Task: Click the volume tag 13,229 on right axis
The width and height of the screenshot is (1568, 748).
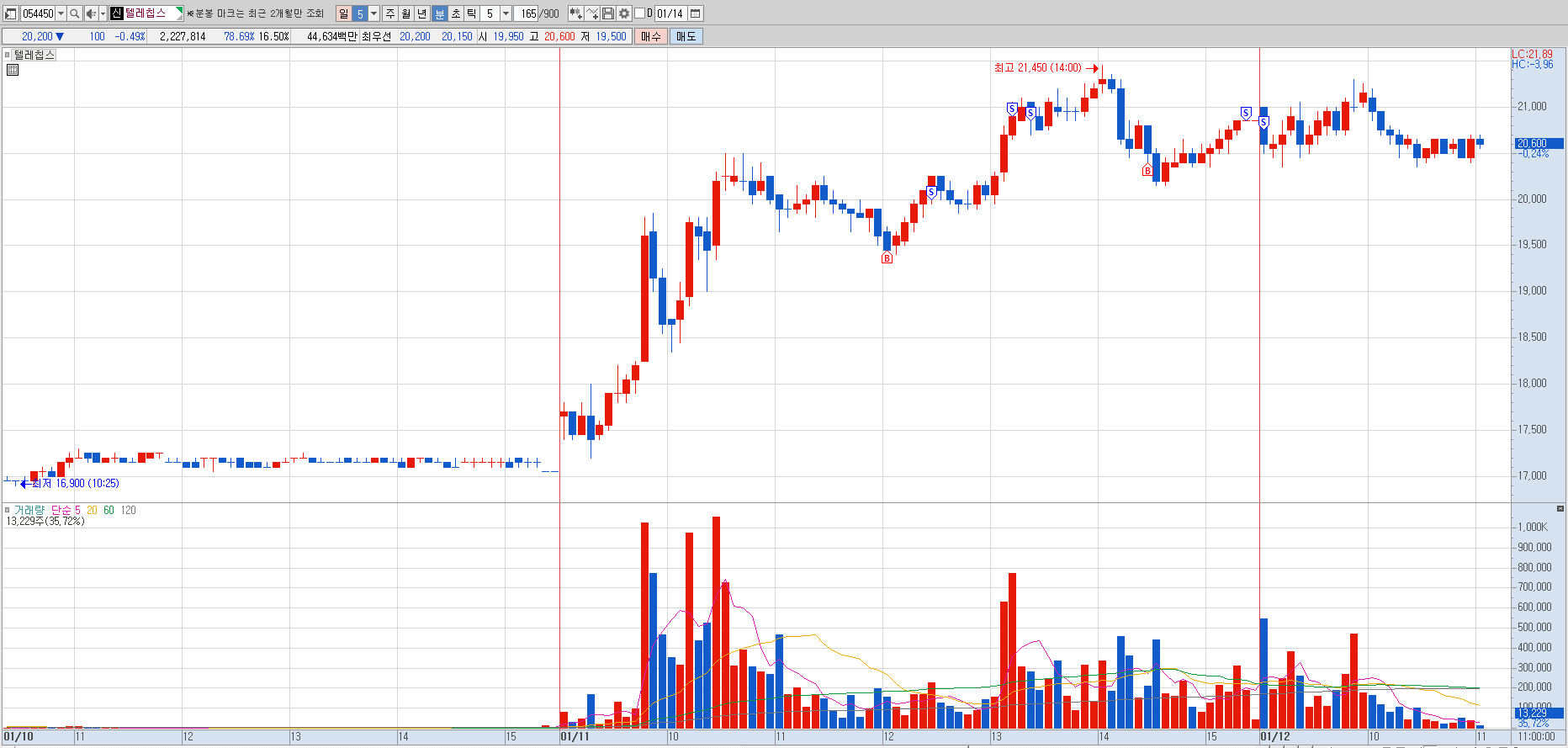Action: pos(1539,713)
